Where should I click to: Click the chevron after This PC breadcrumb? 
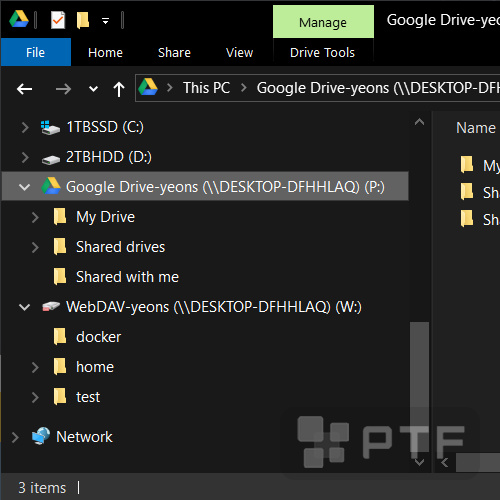coord(244,88)
